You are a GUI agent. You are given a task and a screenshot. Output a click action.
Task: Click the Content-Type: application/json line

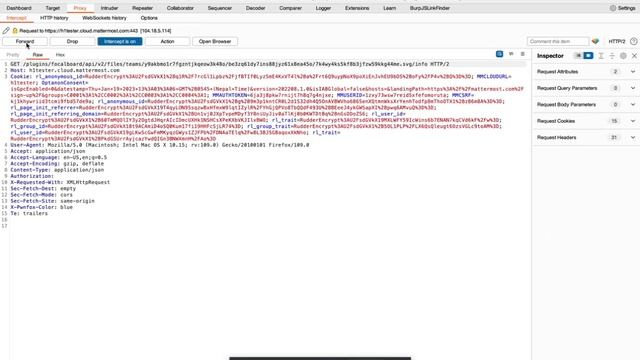(57, 170)
